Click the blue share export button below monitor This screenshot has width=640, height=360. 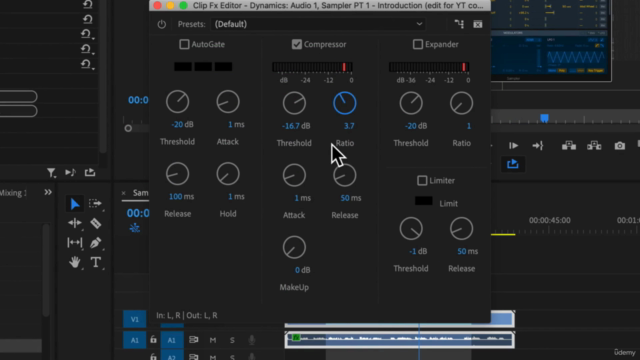pos(513,164)
